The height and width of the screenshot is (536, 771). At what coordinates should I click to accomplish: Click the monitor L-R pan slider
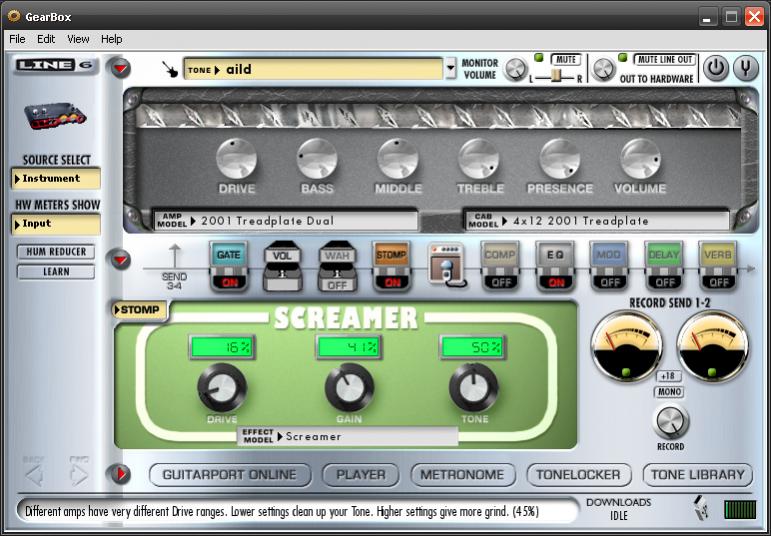pos(556,77)
